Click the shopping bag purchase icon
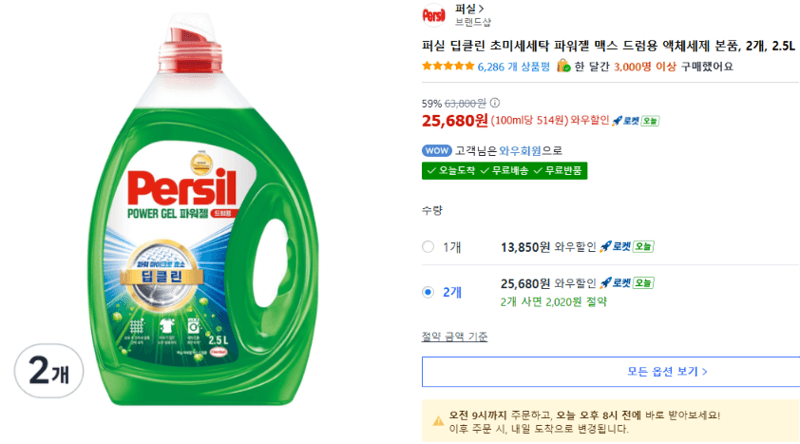This screenshot has height=444, width=800. [563, 66]
